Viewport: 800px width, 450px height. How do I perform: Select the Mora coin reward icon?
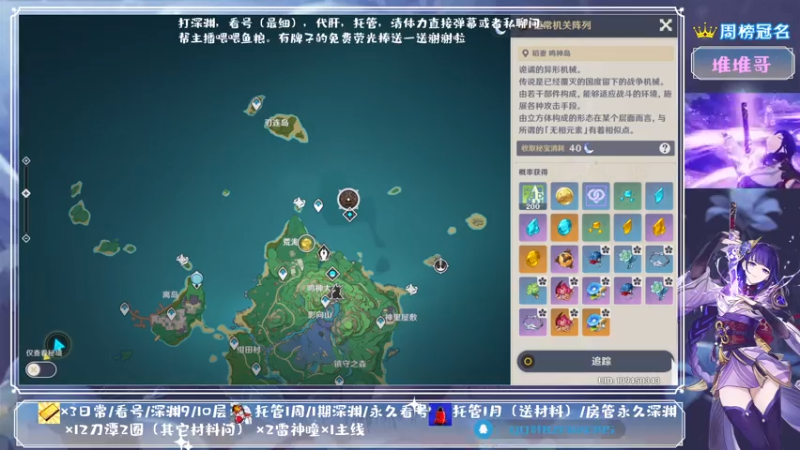(x=564, y=196)
